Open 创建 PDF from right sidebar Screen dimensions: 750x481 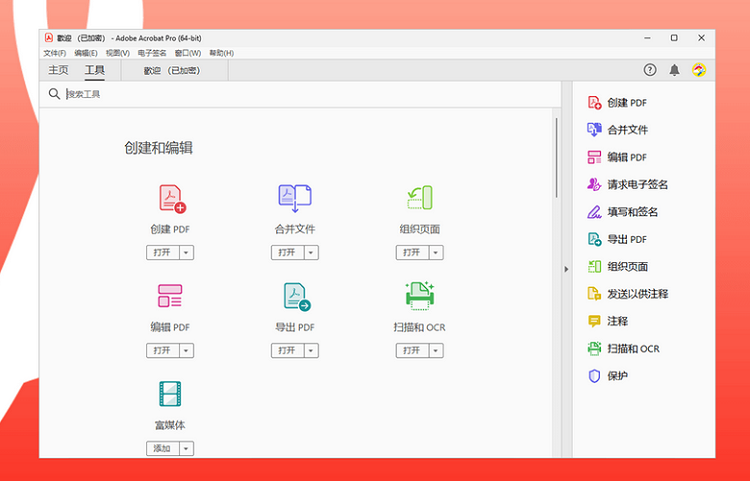click(617, 103)
